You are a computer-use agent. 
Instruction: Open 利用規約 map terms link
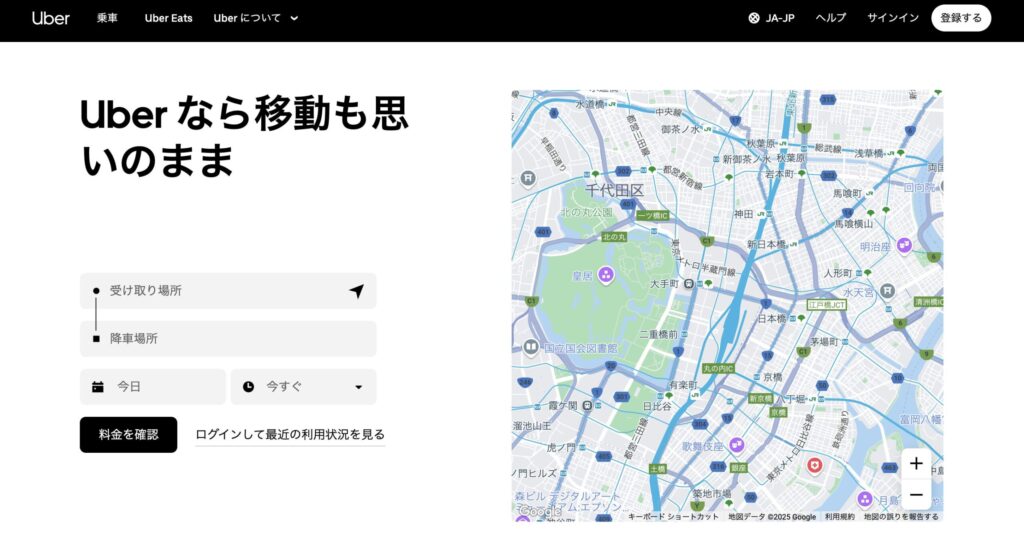click(x=839, y=517)
